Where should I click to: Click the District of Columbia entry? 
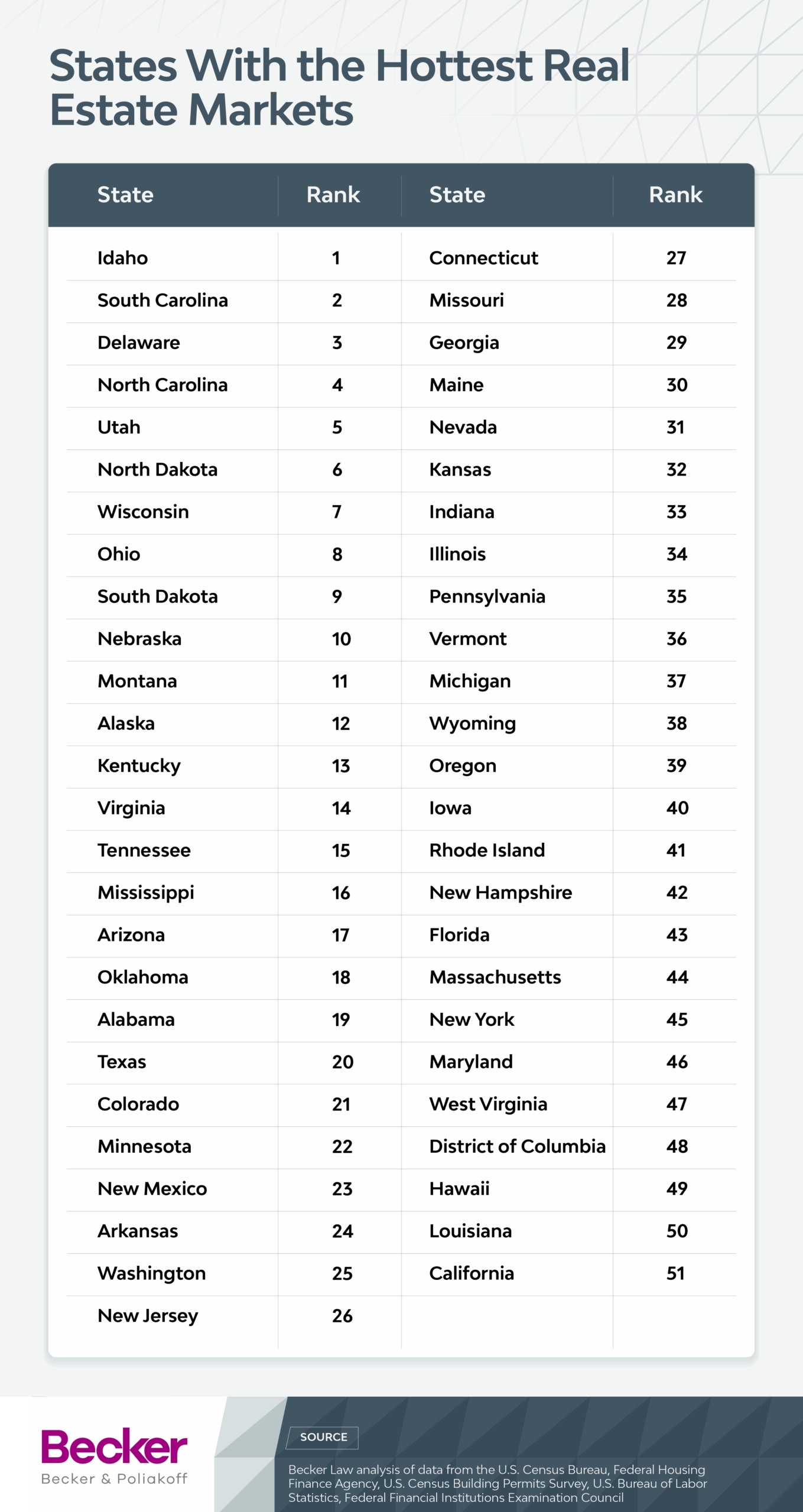pyautogui.click(x=517, y=1146)
